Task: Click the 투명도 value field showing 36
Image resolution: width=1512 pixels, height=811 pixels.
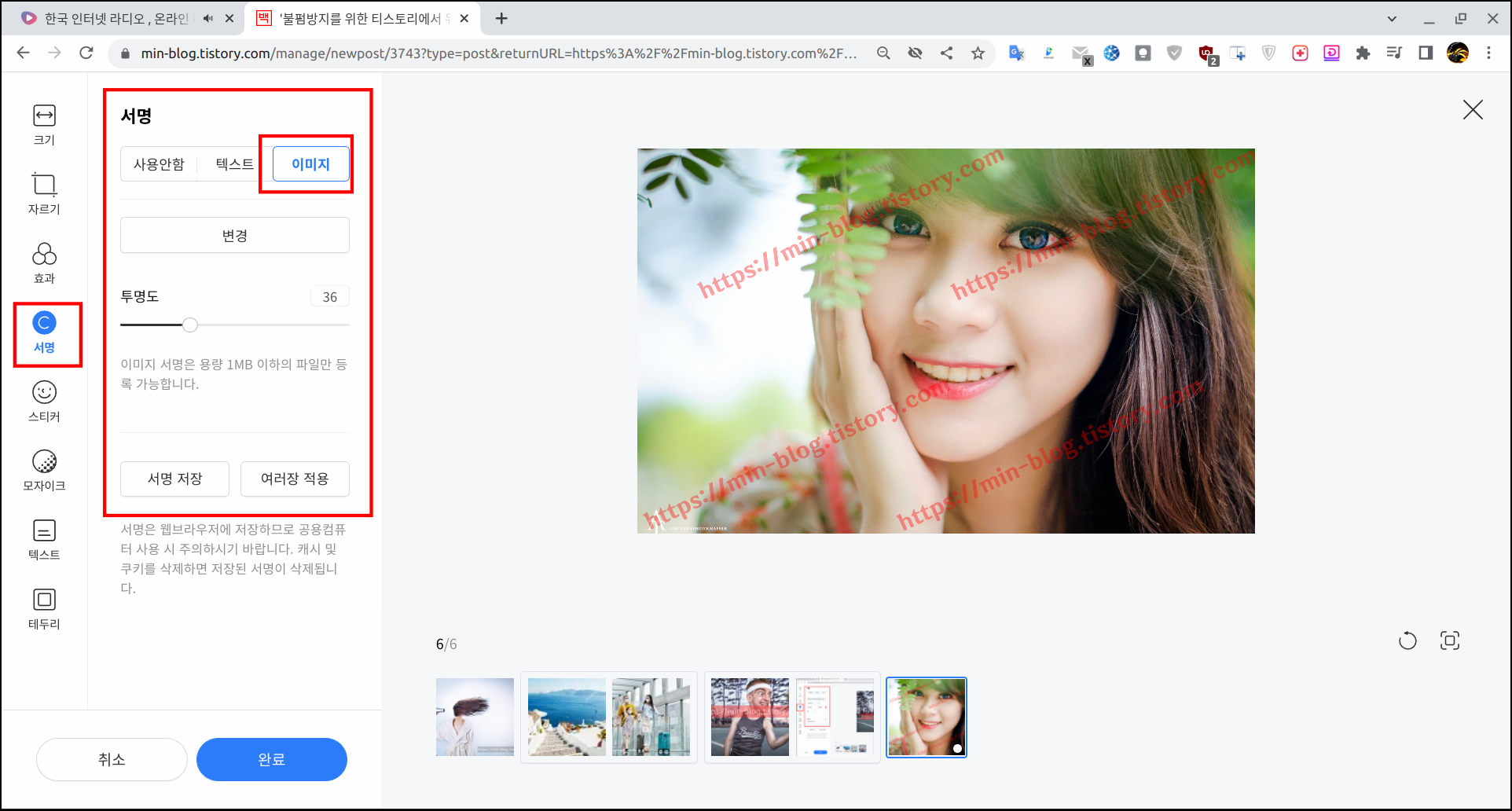Action: 330,297
